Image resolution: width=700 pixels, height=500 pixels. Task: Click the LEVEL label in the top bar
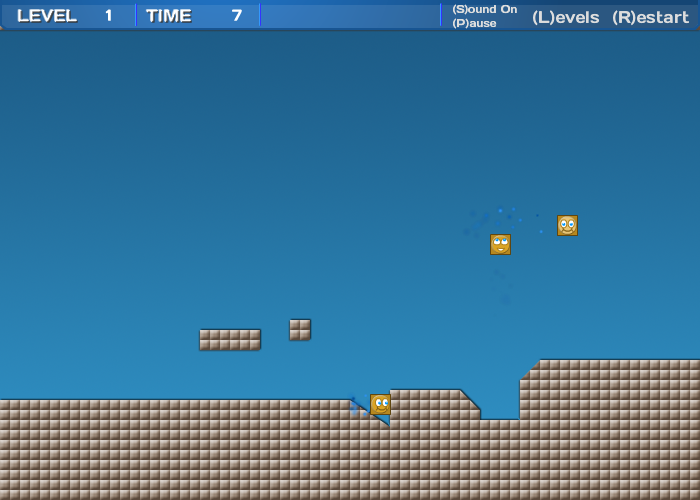(47, 16)
